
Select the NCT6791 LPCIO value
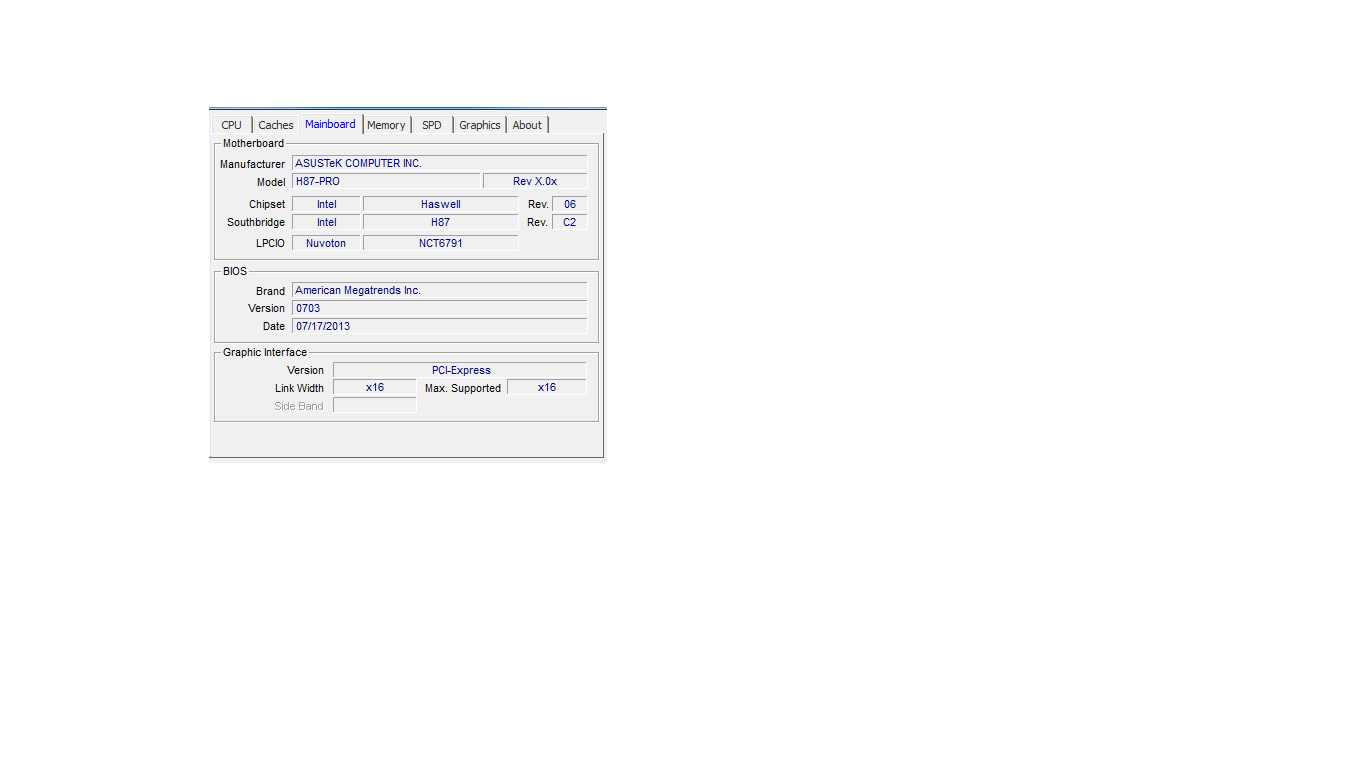coord(441,243)
